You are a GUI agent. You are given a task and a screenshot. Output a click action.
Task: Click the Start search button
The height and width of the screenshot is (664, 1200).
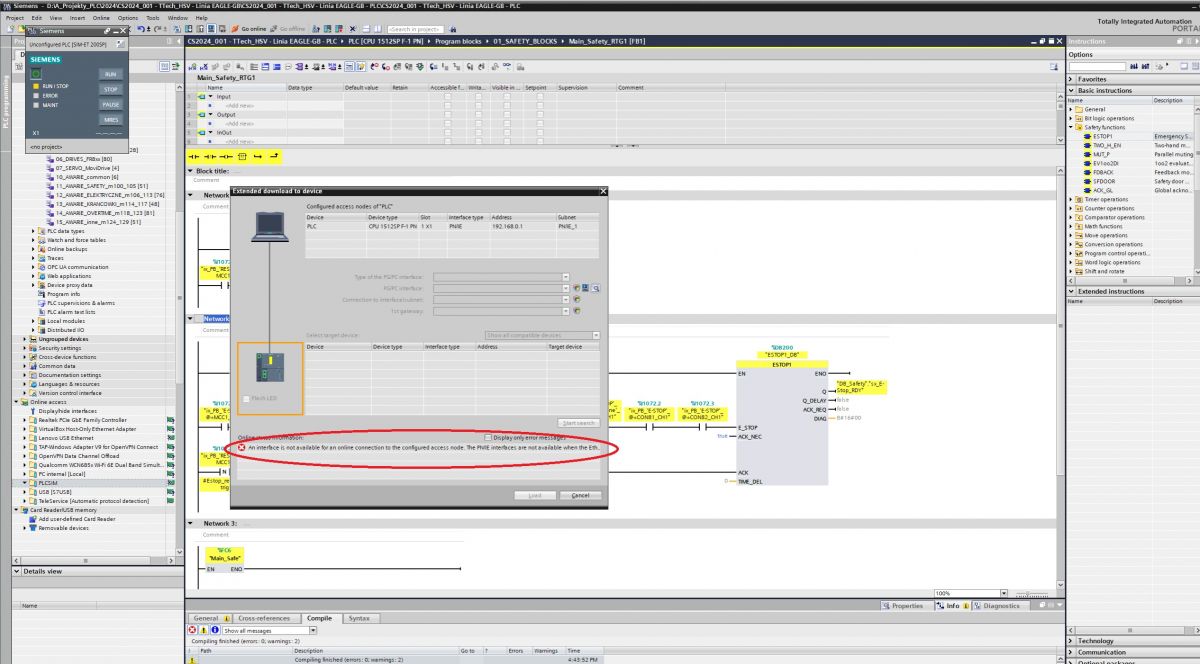pos(579,423)
